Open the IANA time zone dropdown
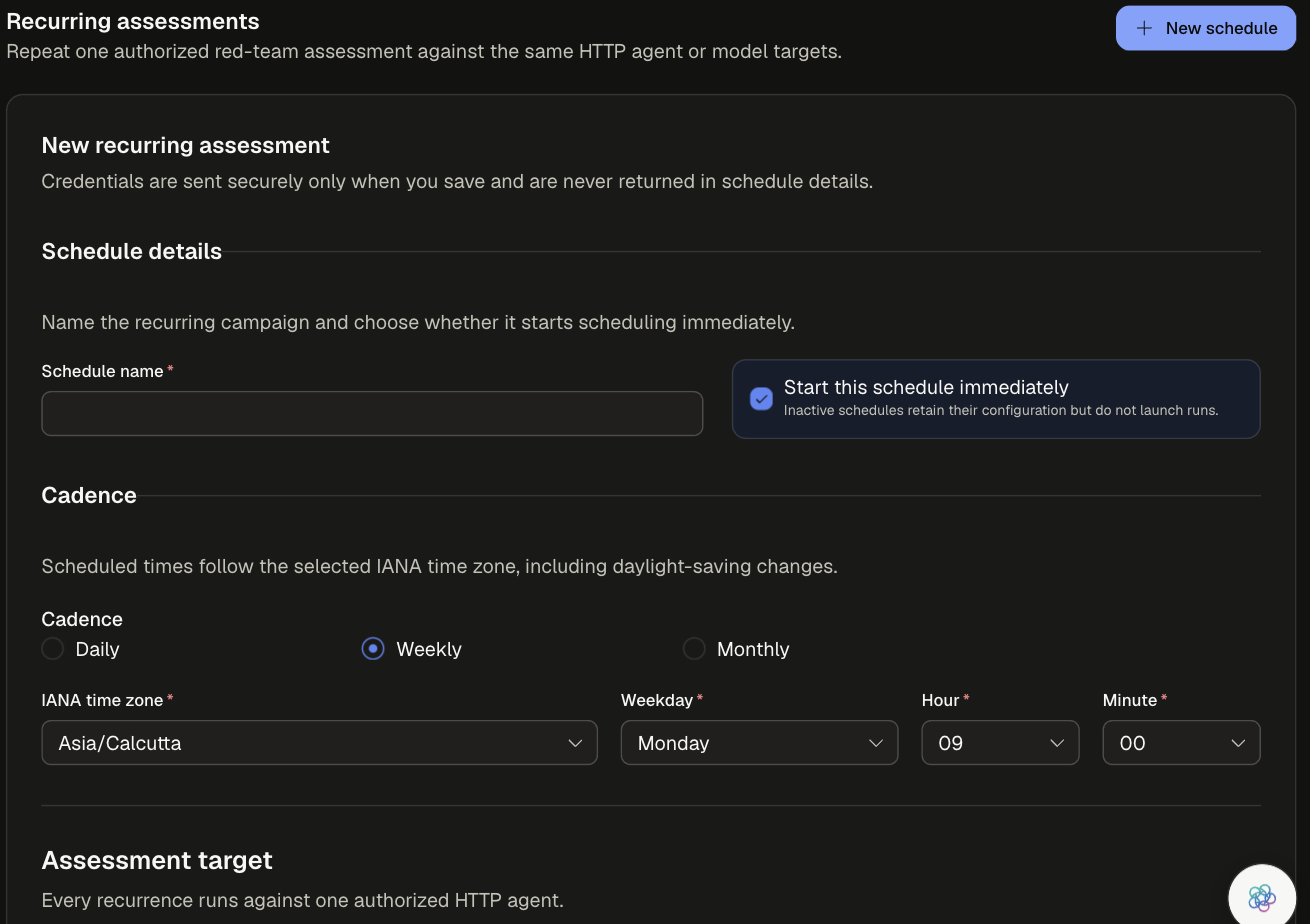The height and width of the screenshot is (924, 1310). pyautogui.click(x=319, y=743)
